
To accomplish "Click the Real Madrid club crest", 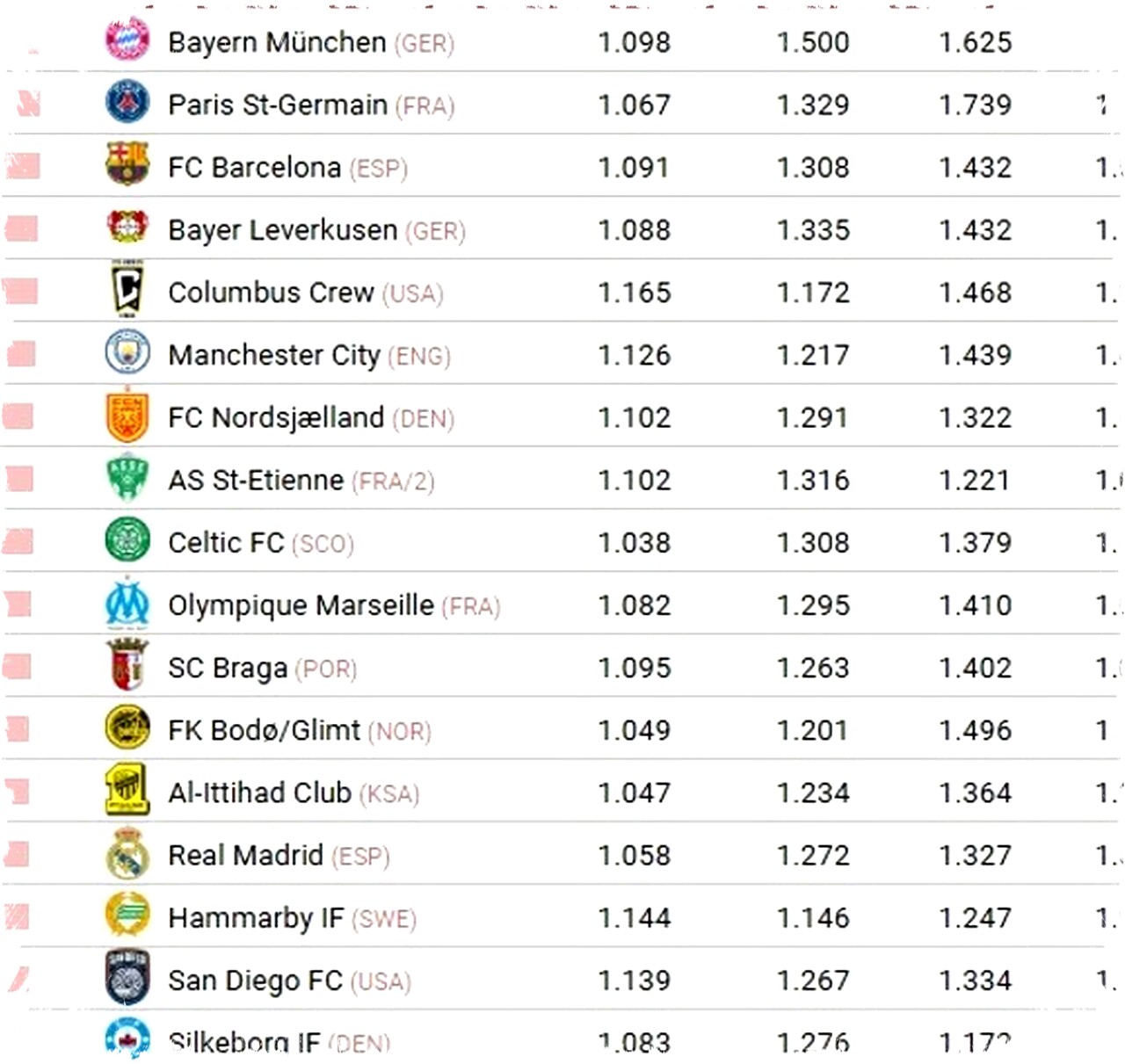I will [127, 854].
